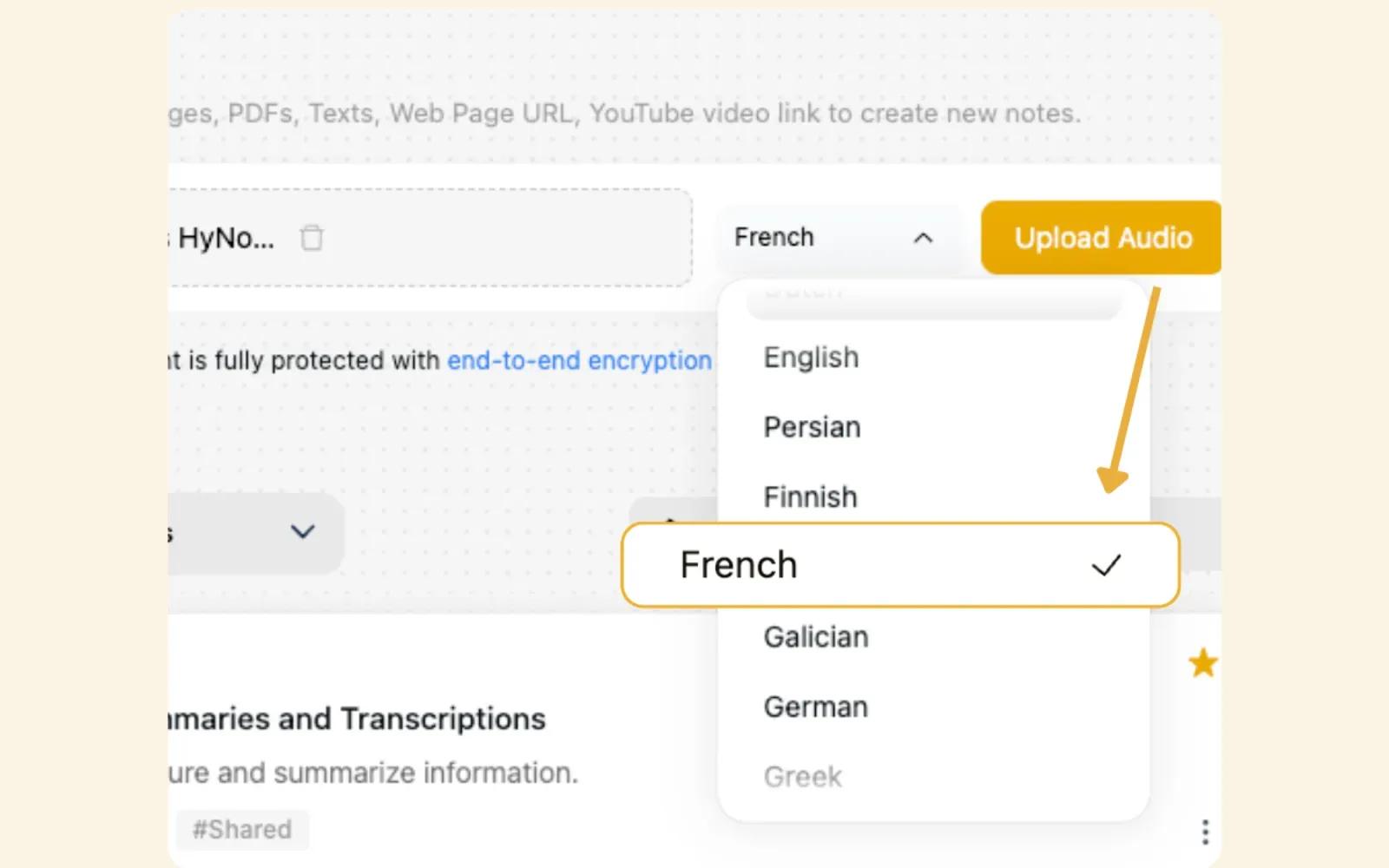Click the checkmark next to French

(x=1108, y=565)
